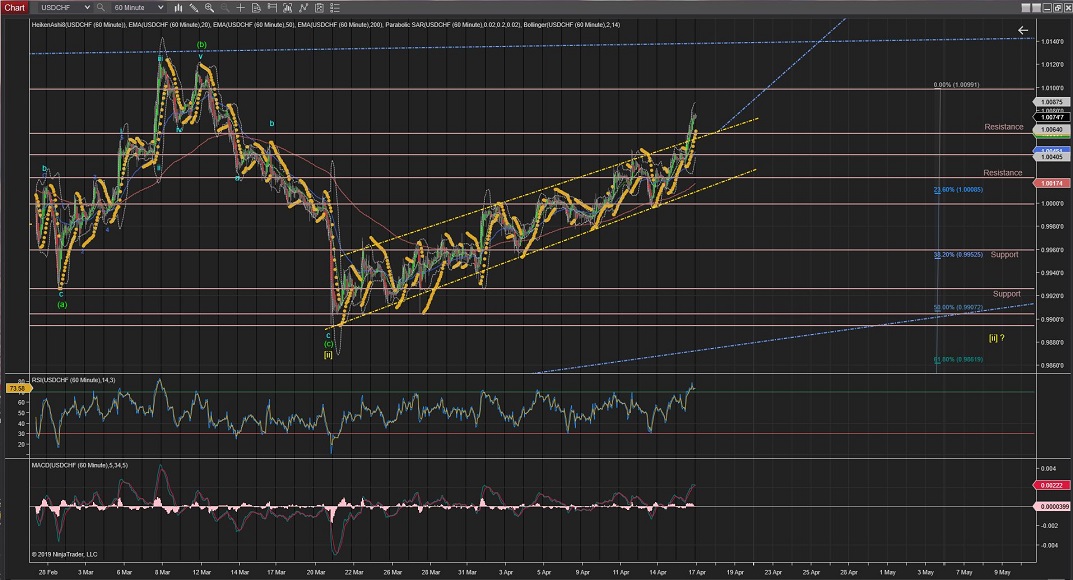Open the chart properties clipboard icon
1073x580 pixels.
(319, 8)
